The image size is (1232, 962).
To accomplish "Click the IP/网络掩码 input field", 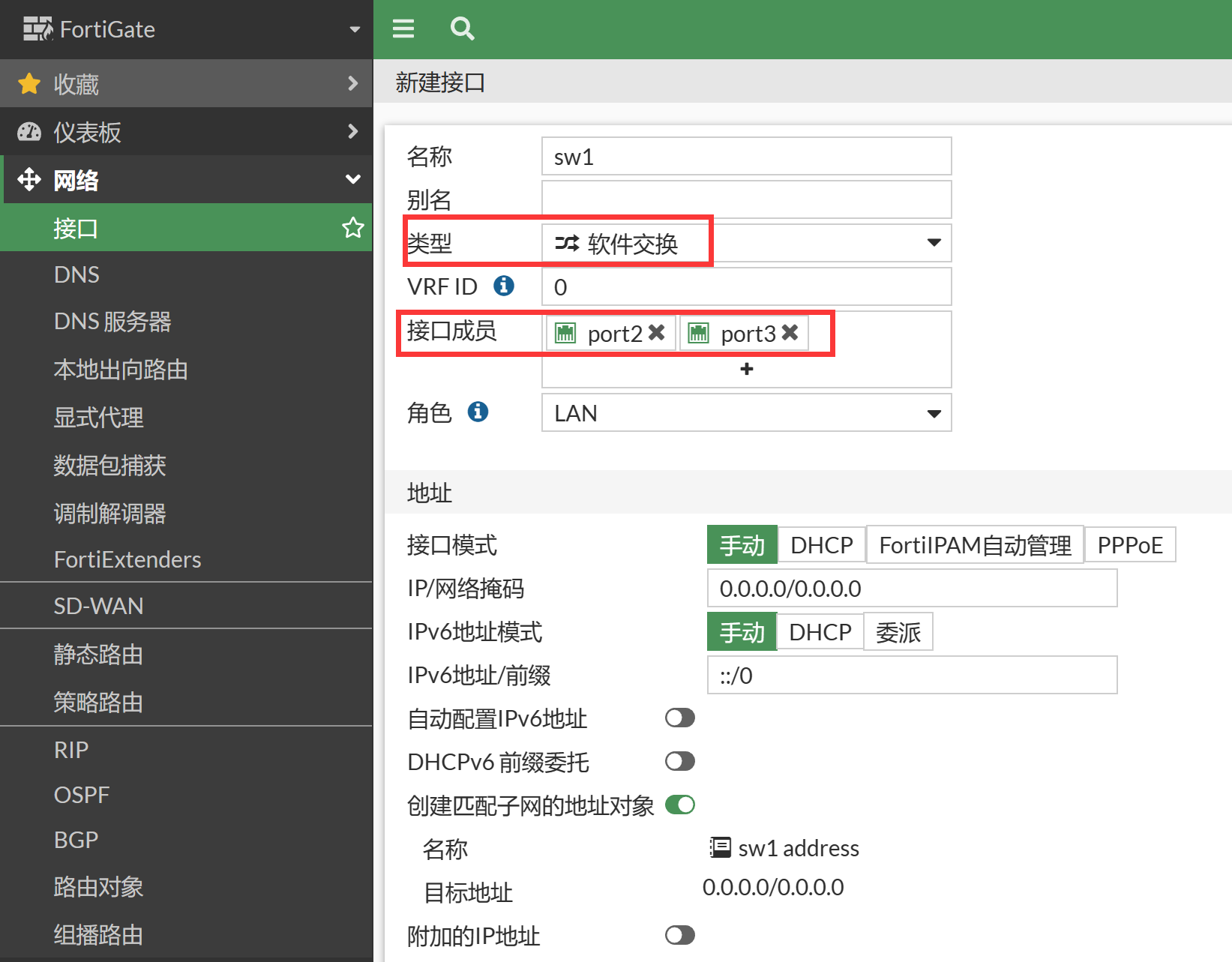I will [x=911, y=589].
